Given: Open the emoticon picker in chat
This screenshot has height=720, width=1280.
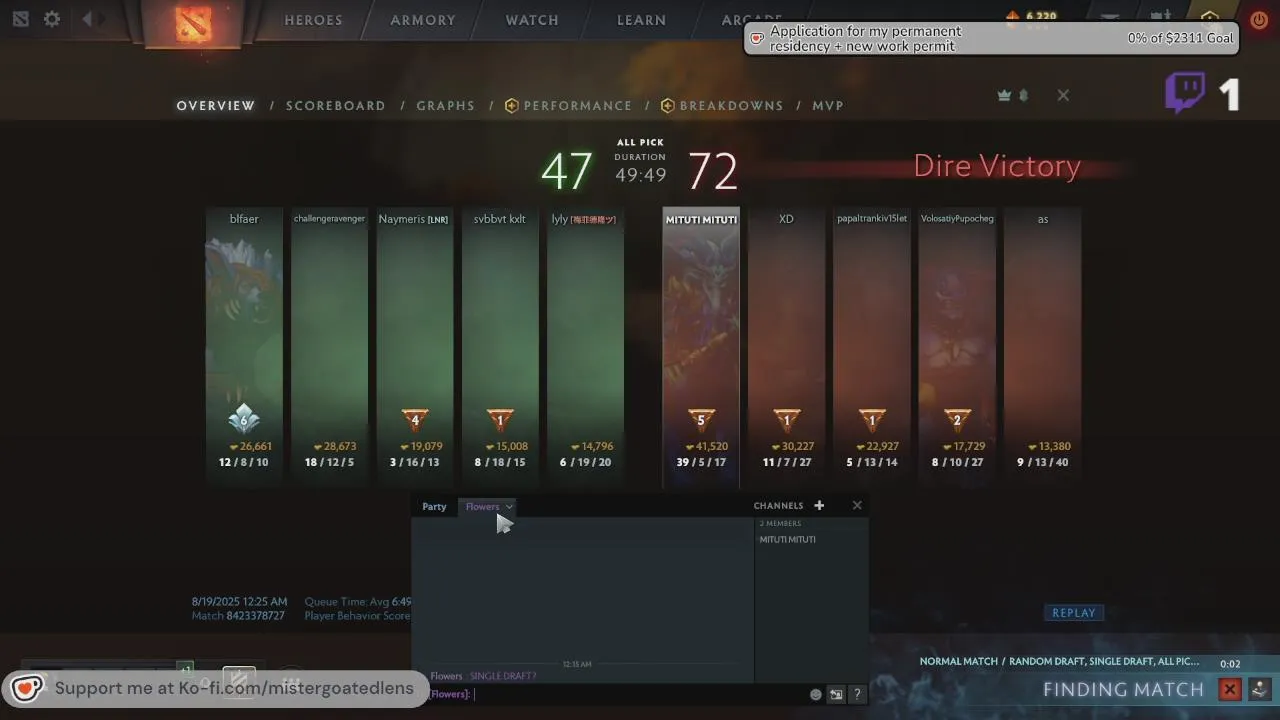Looking at the screenshot, I should click(x=815, y=694).
